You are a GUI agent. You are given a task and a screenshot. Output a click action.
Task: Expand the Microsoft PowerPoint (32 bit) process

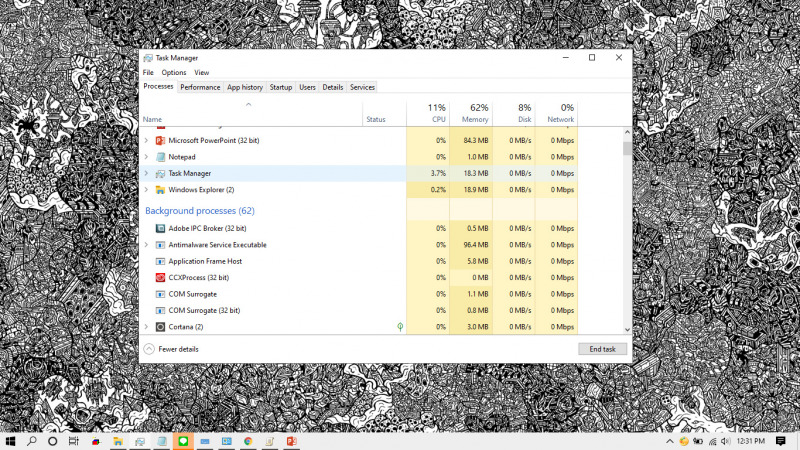pos(146,140)
